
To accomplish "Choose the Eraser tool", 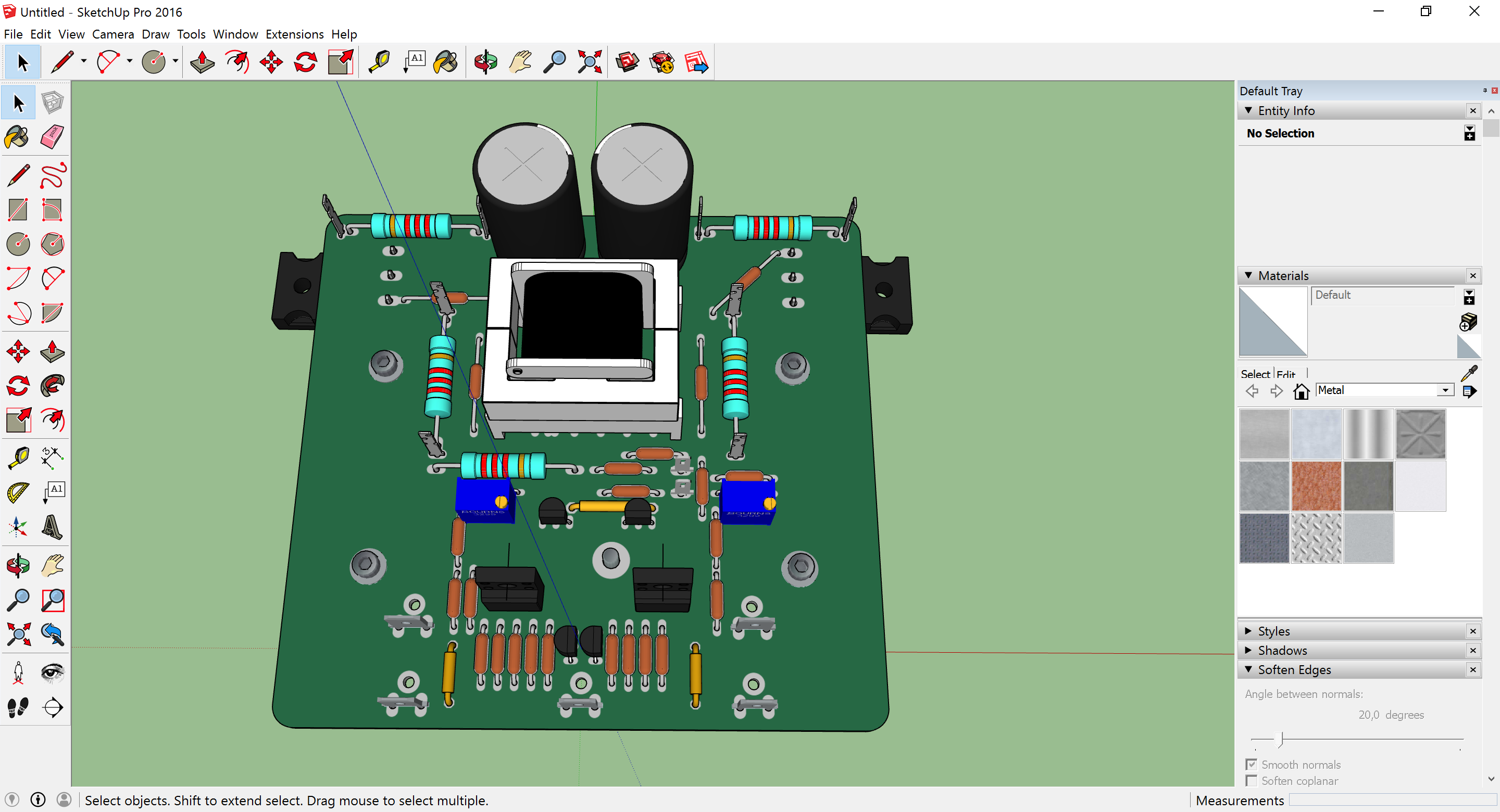I will click(53, 137).
